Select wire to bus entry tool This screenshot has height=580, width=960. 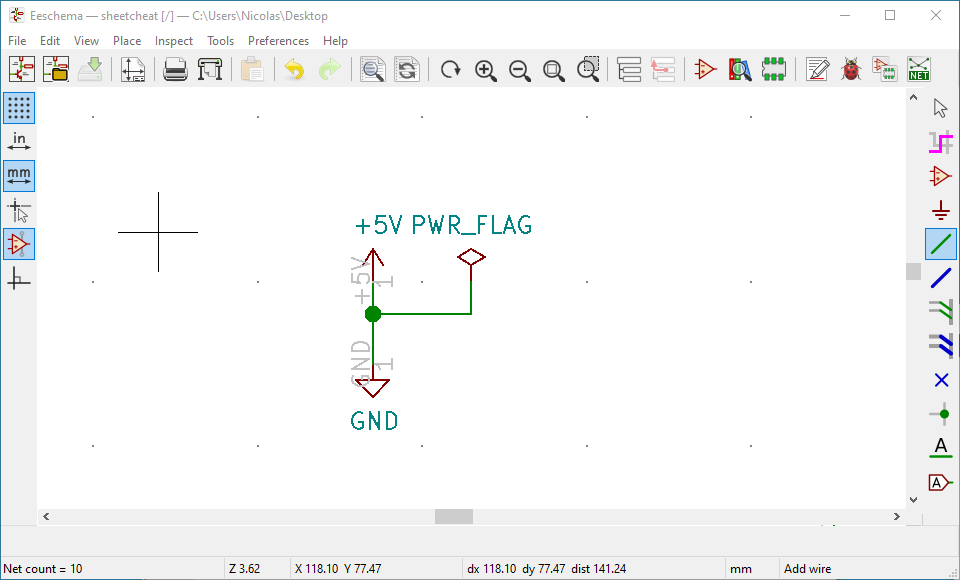pyautogui.click(x=941, y=312)
